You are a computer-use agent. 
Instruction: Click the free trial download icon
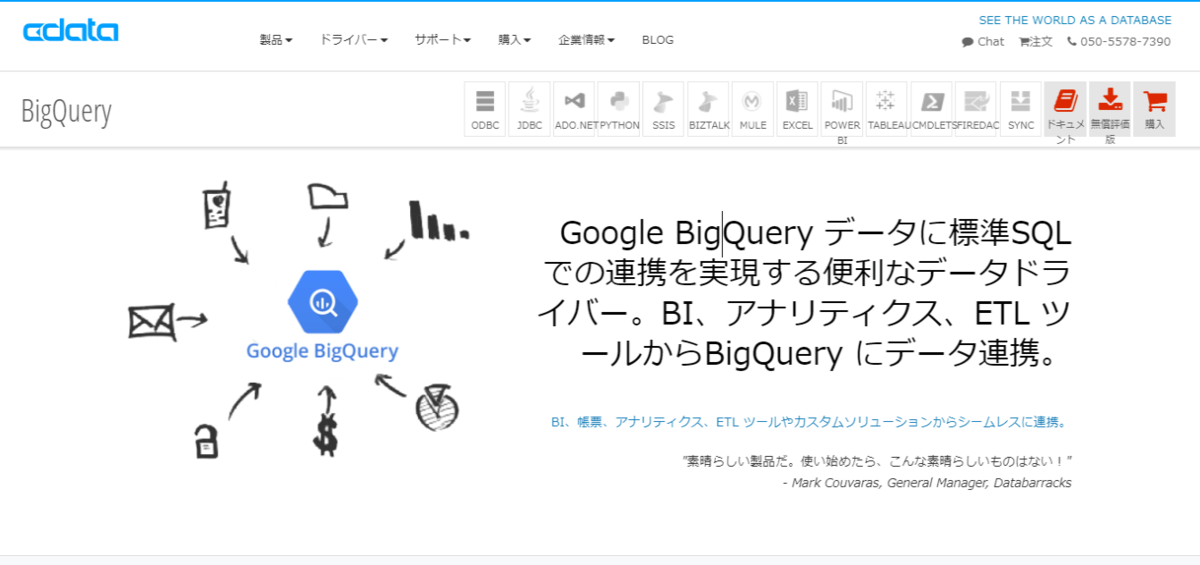(1110, 109)
